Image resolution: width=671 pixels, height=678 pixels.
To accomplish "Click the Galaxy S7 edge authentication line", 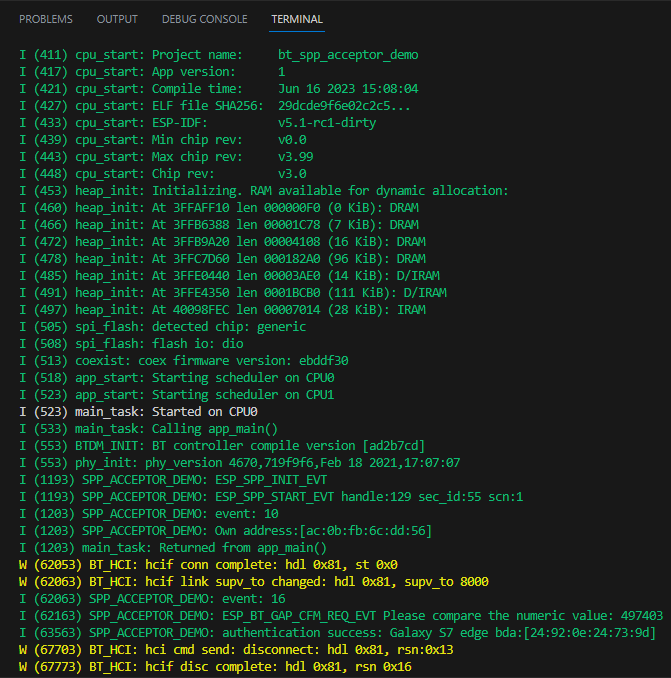I will click(337, 633).
